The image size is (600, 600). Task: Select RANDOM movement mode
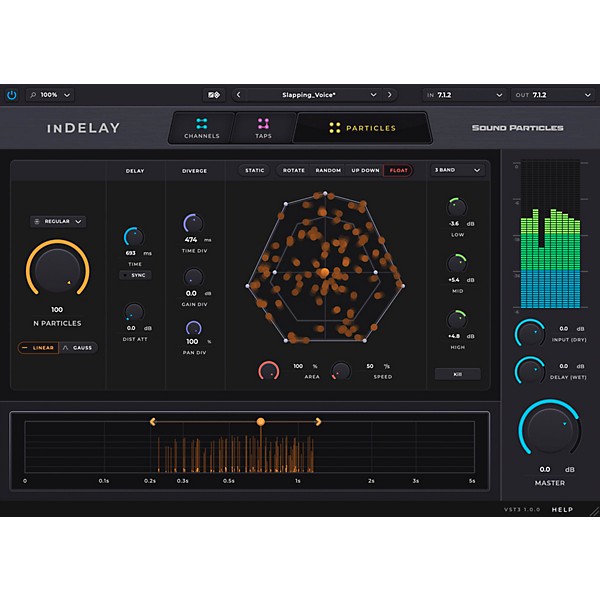pyautogui.click(x=328, y=170)
